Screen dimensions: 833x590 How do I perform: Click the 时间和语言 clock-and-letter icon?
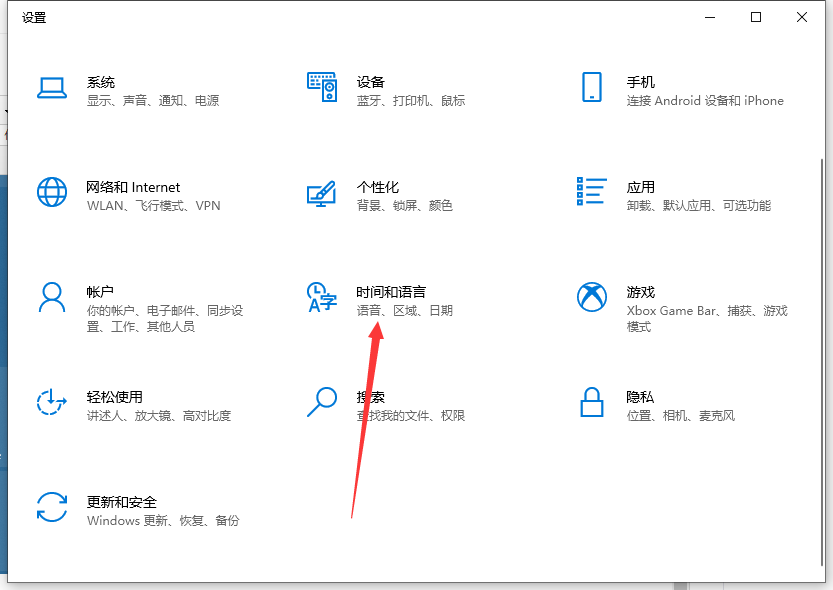tap(321, 297)
